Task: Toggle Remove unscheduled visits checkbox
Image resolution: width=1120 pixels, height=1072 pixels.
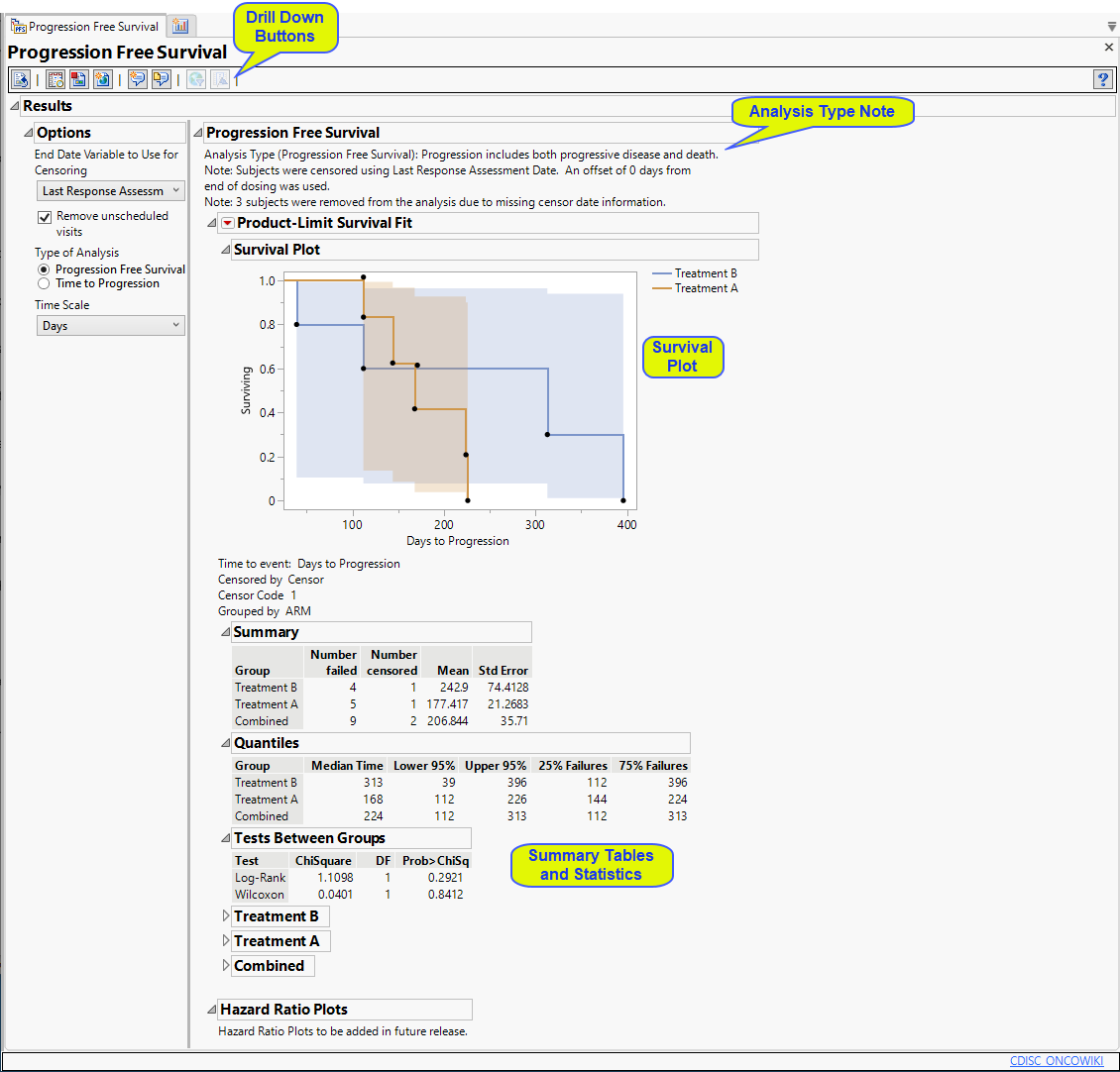Action: pyautogui.click(x=45, y=217)
